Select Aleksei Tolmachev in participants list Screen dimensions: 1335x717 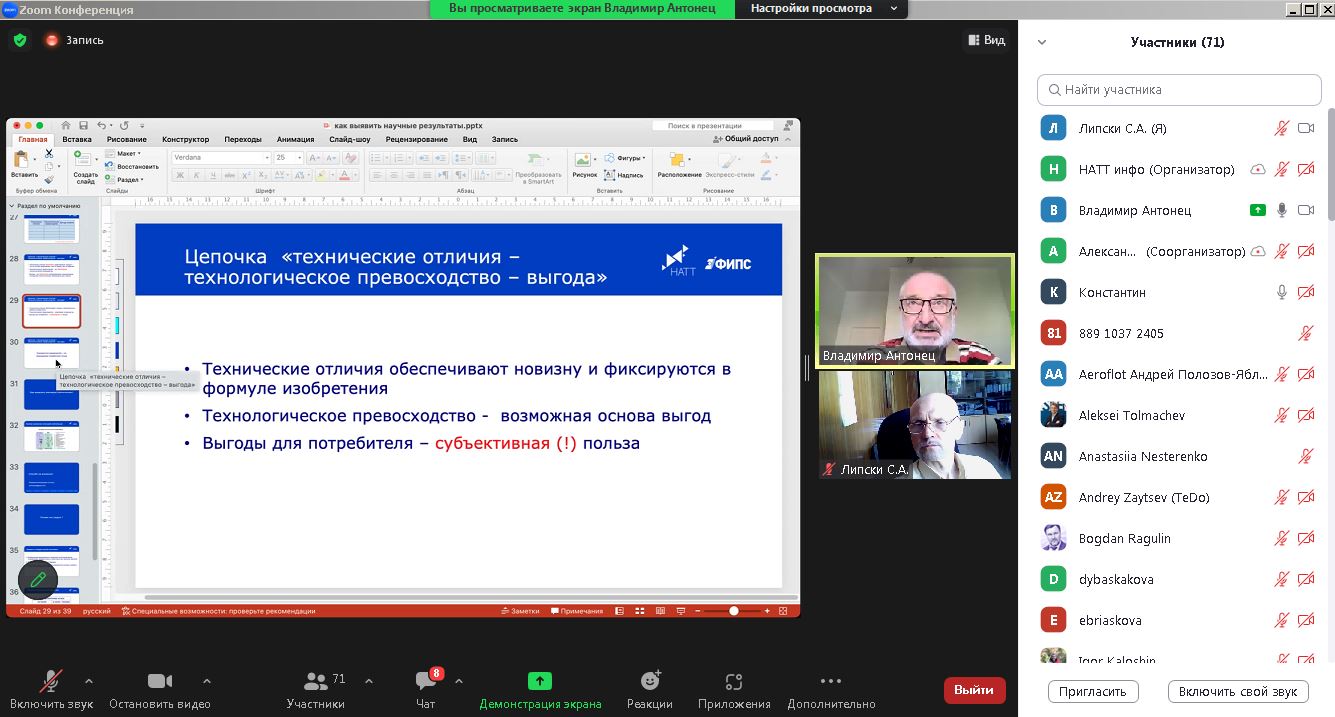[x=1178, y=415]
